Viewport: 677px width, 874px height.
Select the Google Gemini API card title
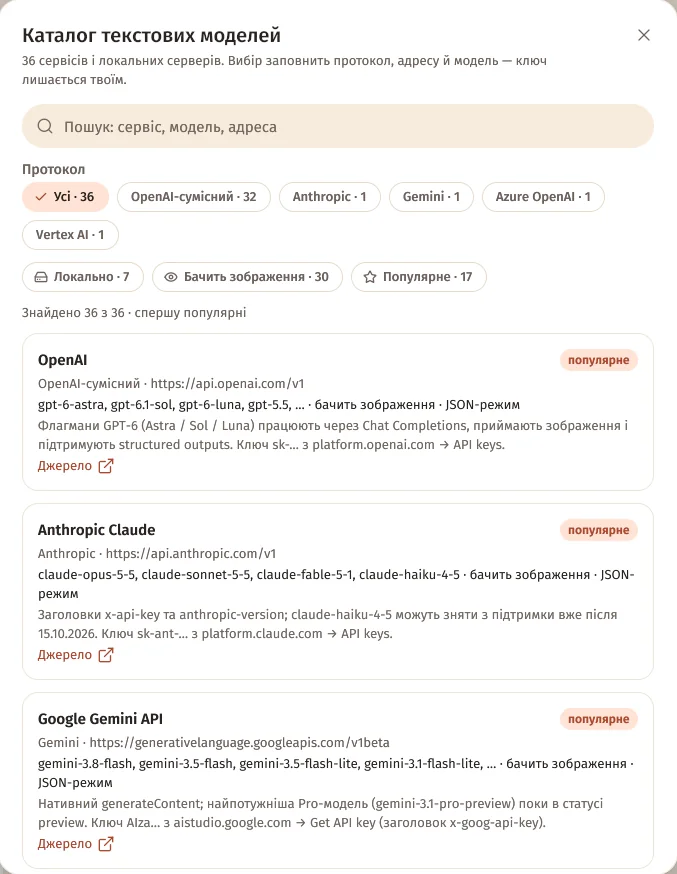coord(100,718)
